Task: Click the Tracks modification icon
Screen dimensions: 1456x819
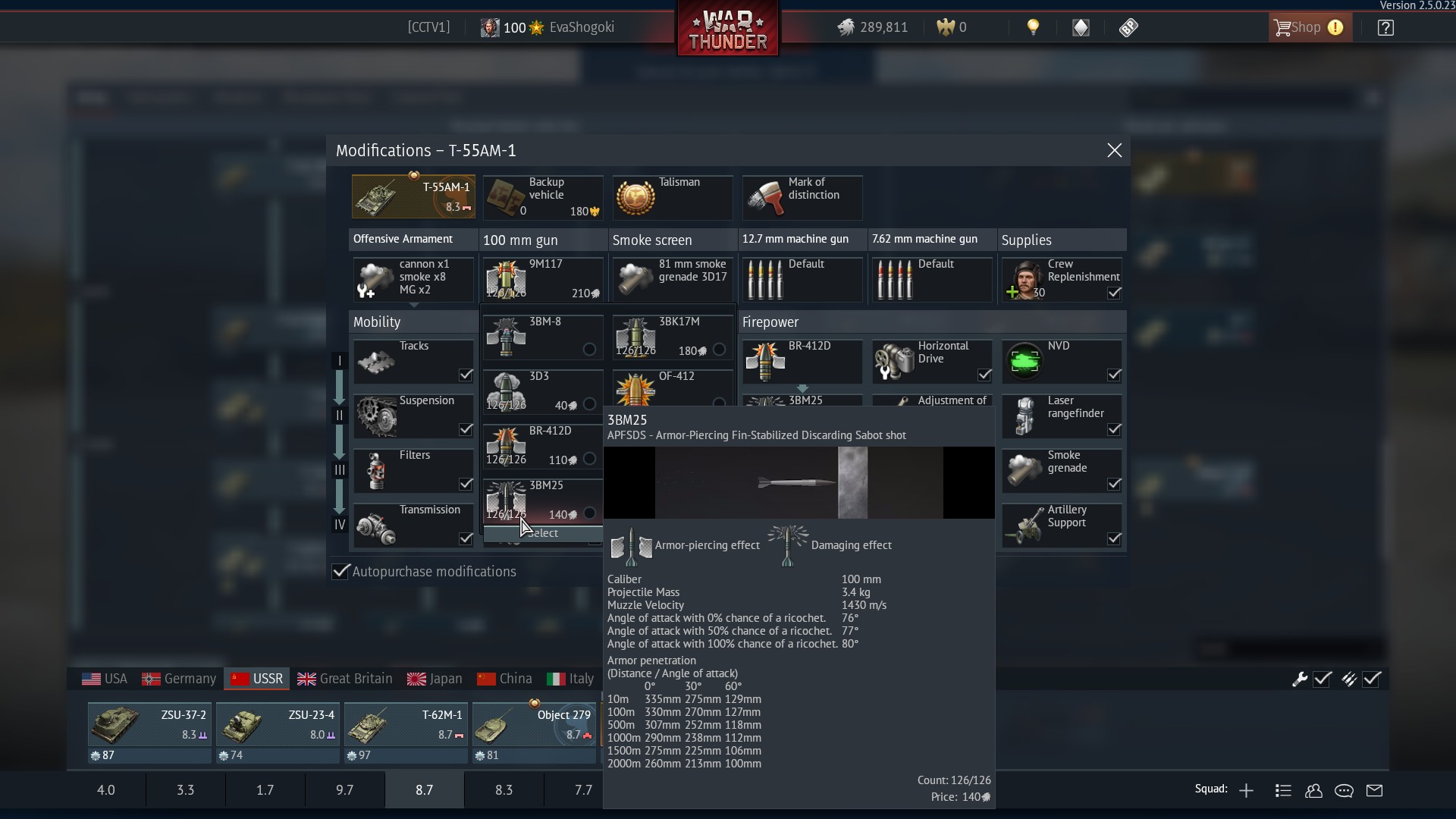Action: [x=376, y=362]
